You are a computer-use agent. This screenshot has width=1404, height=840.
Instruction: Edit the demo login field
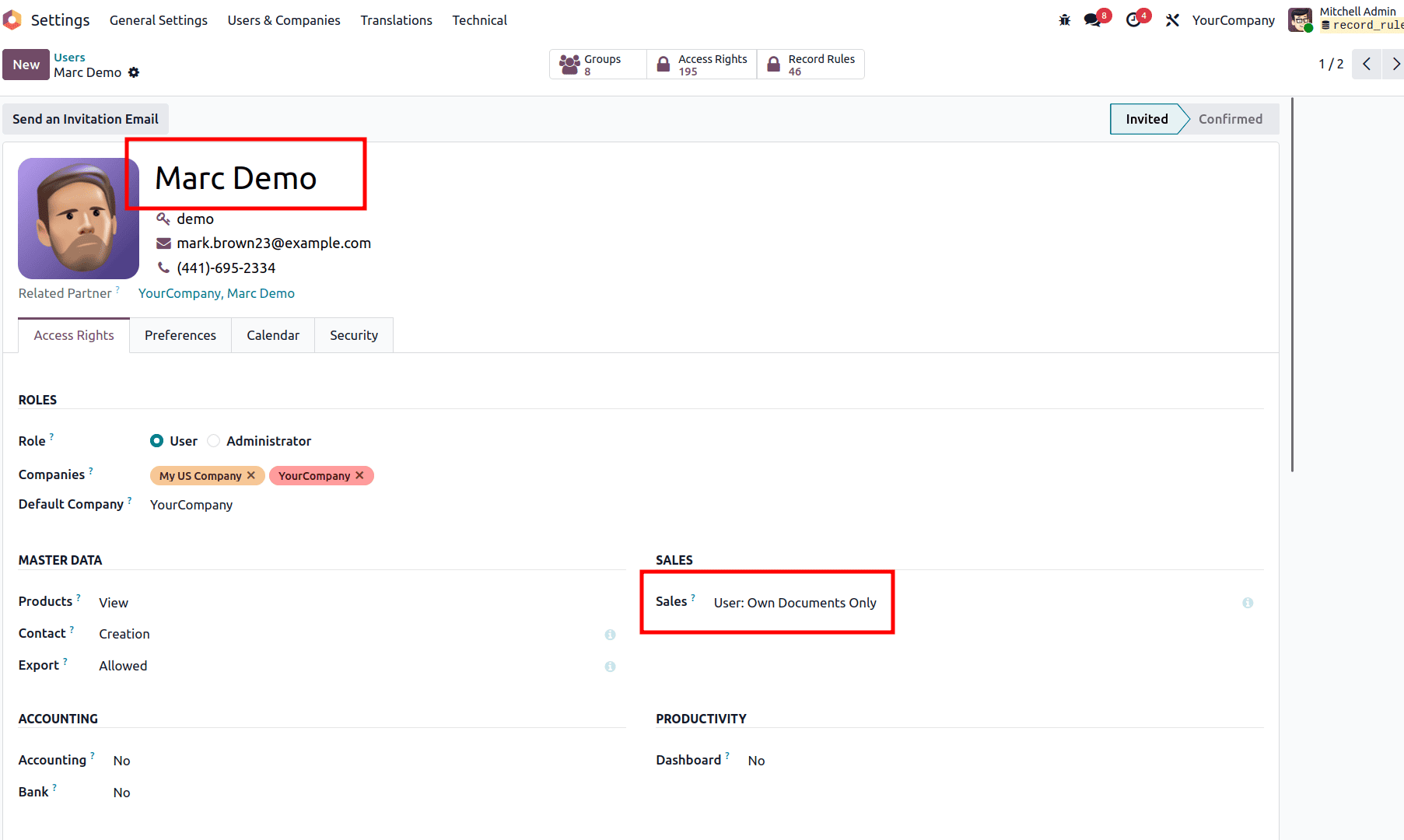point(195,219)
